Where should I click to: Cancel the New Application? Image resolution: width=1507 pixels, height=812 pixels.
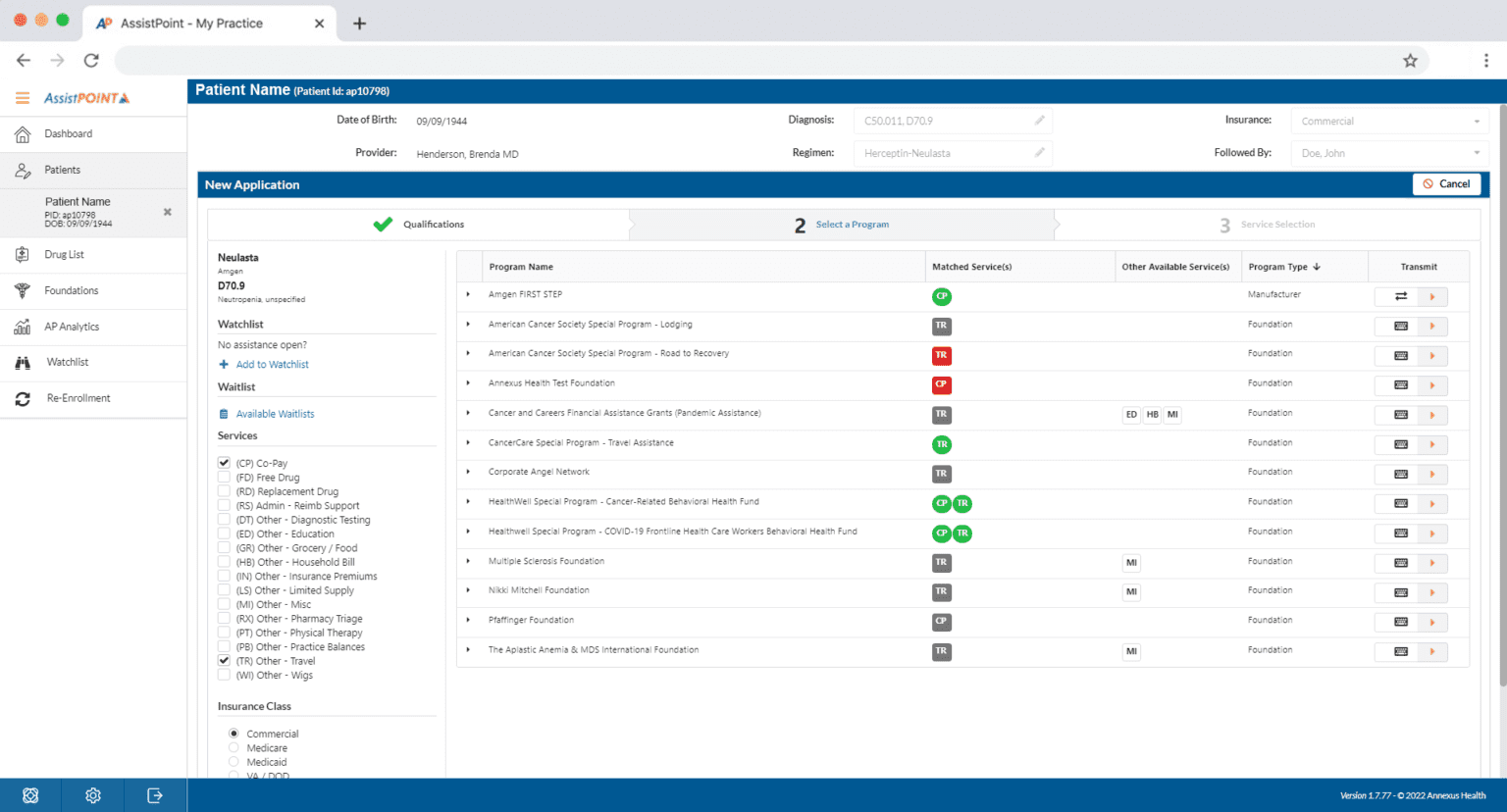[1446, 183]
